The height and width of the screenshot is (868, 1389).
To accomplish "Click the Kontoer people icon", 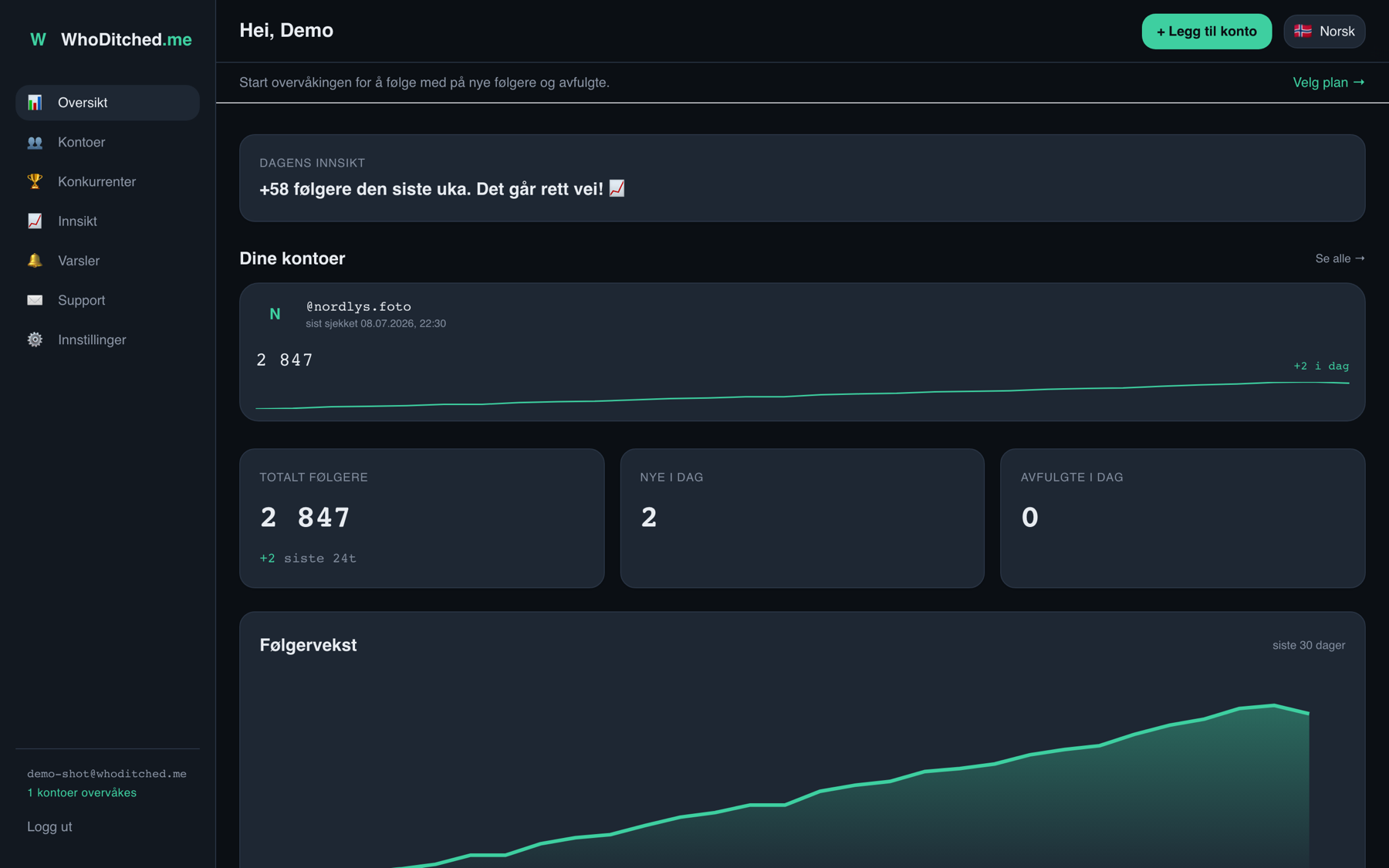I will coord(35,142).
